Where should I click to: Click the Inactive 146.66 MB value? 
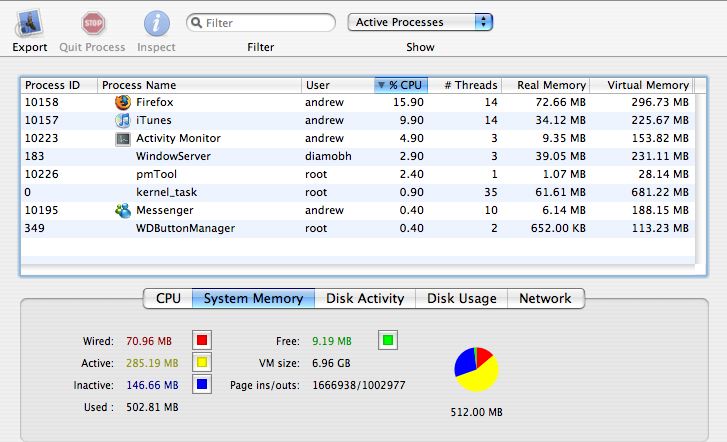pyautogui.click(x=152, y=385)
